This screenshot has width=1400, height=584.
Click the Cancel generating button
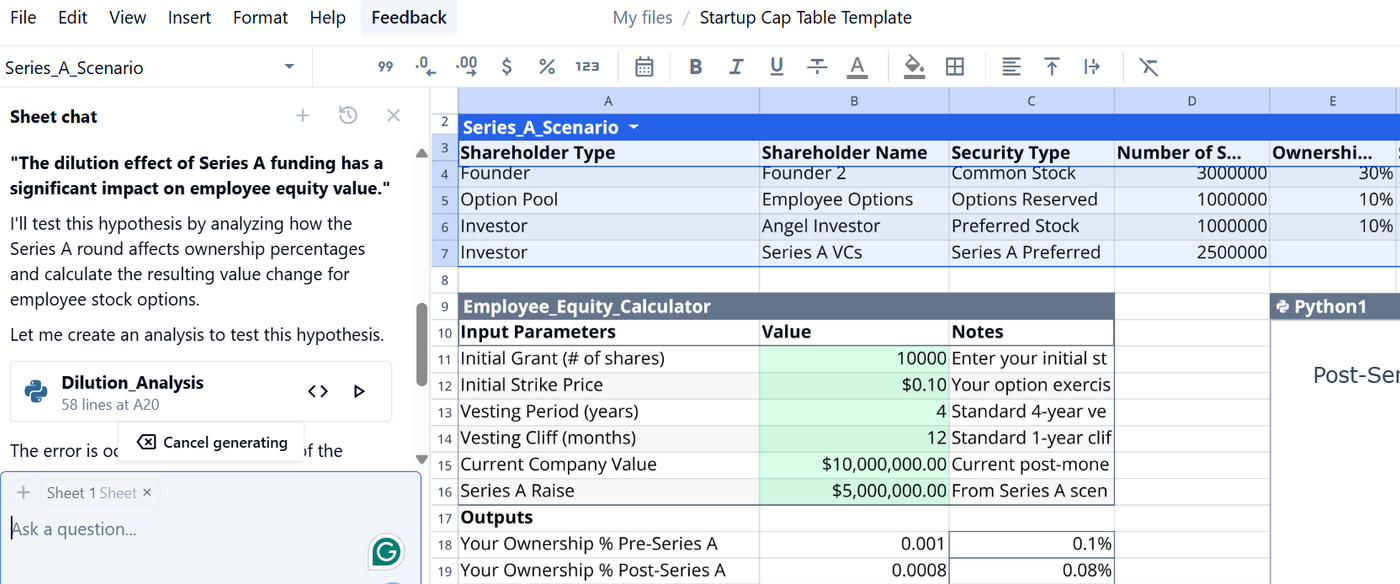pyautogui.click(x=212, y=442)
